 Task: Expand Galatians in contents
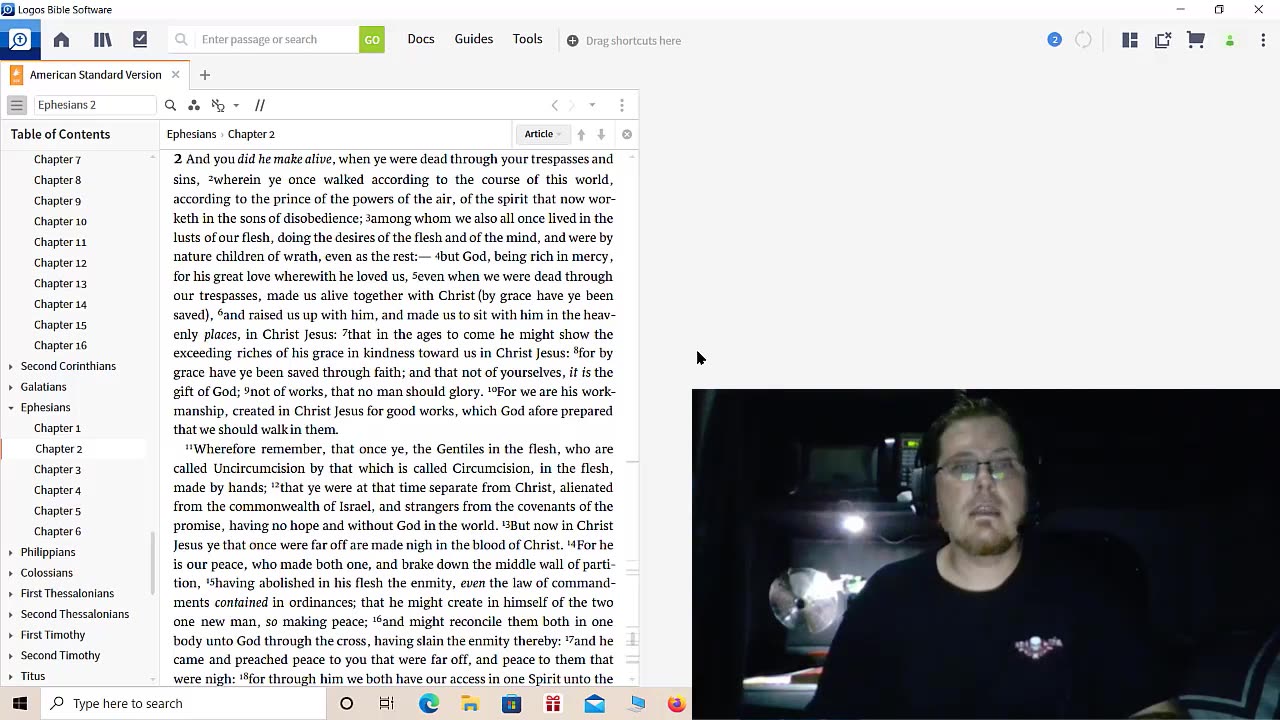pyautogui.click(x=11, y=387)
